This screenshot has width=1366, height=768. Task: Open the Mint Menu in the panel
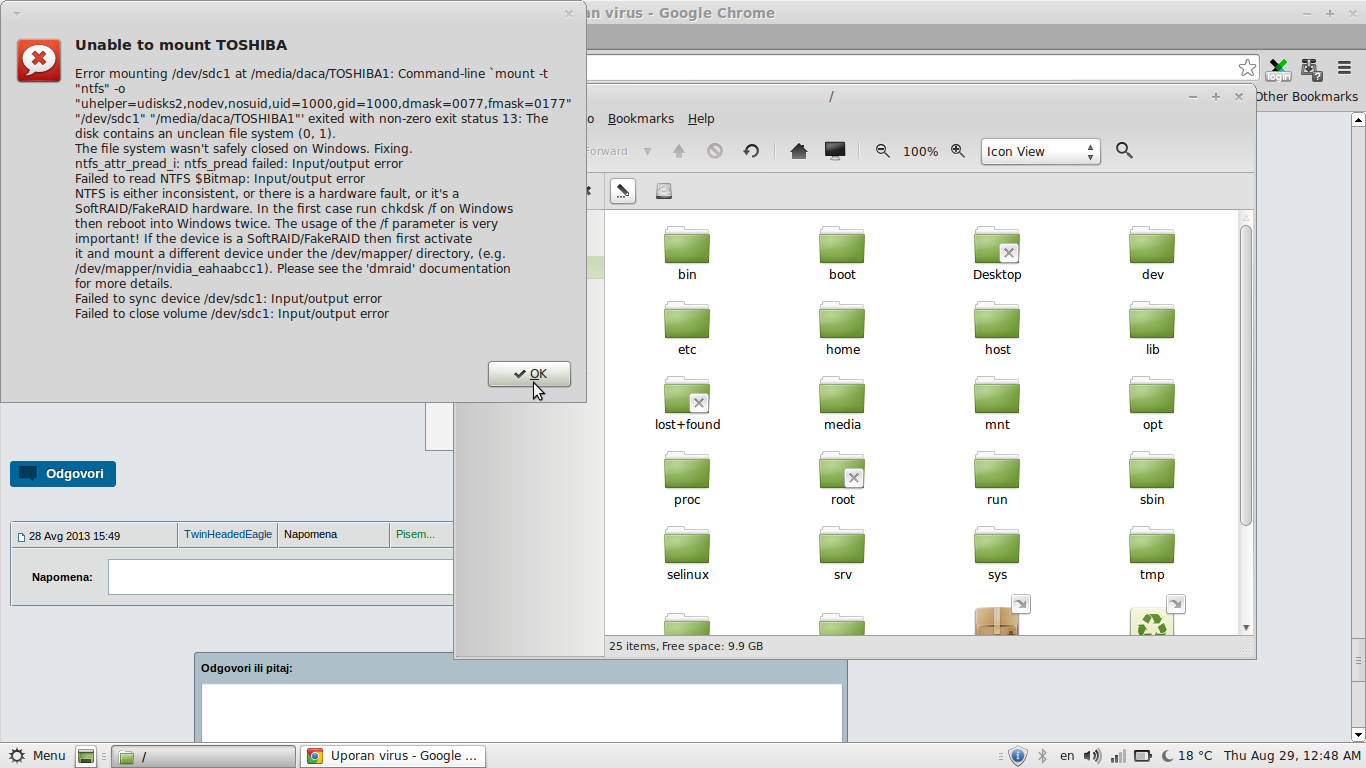37,756
